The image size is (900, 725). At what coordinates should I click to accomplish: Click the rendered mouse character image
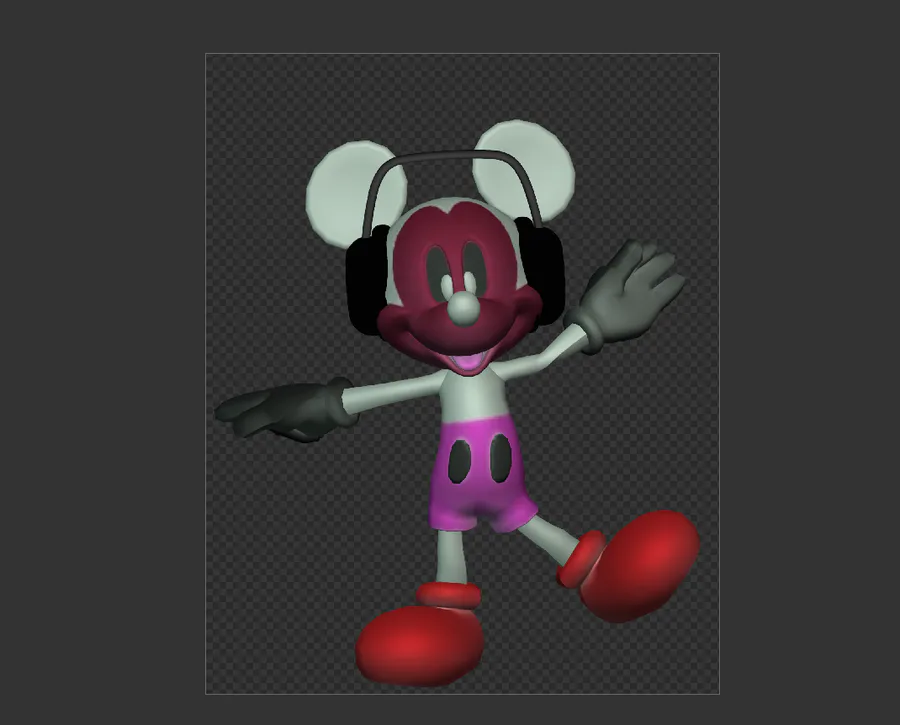point(462,374)
